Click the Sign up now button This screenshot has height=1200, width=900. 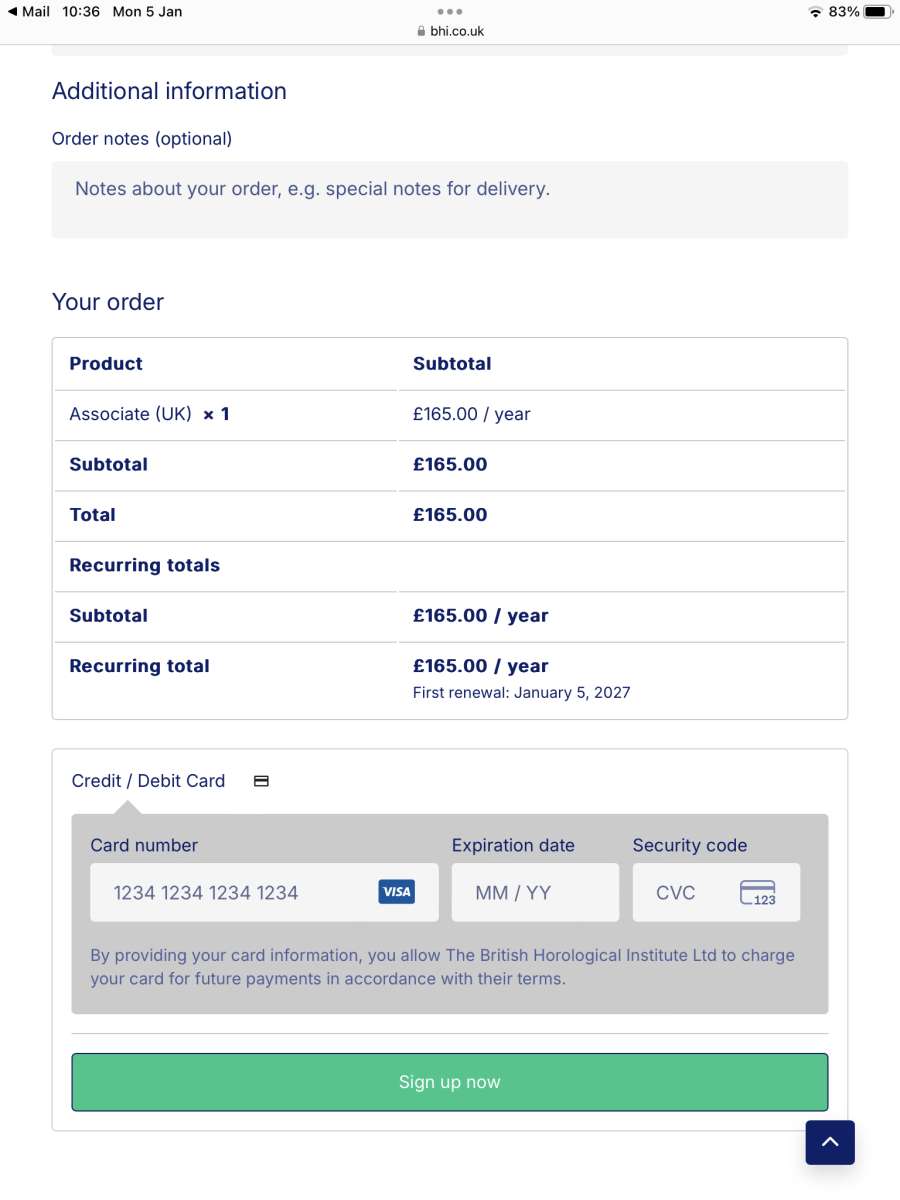click(450, 1082)
